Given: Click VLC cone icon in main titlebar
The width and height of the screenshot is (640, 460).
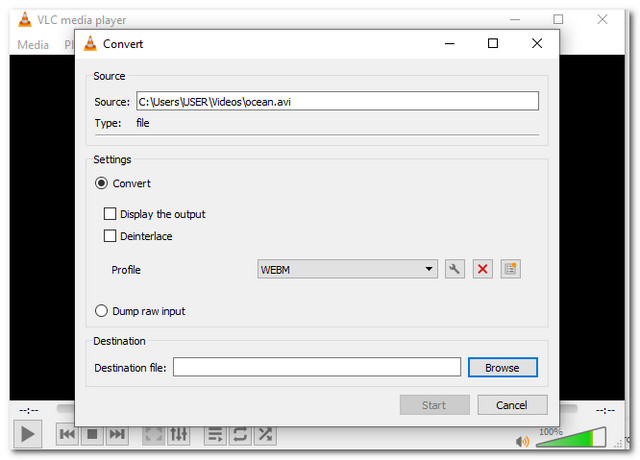Looking at the screenshot, I should [25, 20].
